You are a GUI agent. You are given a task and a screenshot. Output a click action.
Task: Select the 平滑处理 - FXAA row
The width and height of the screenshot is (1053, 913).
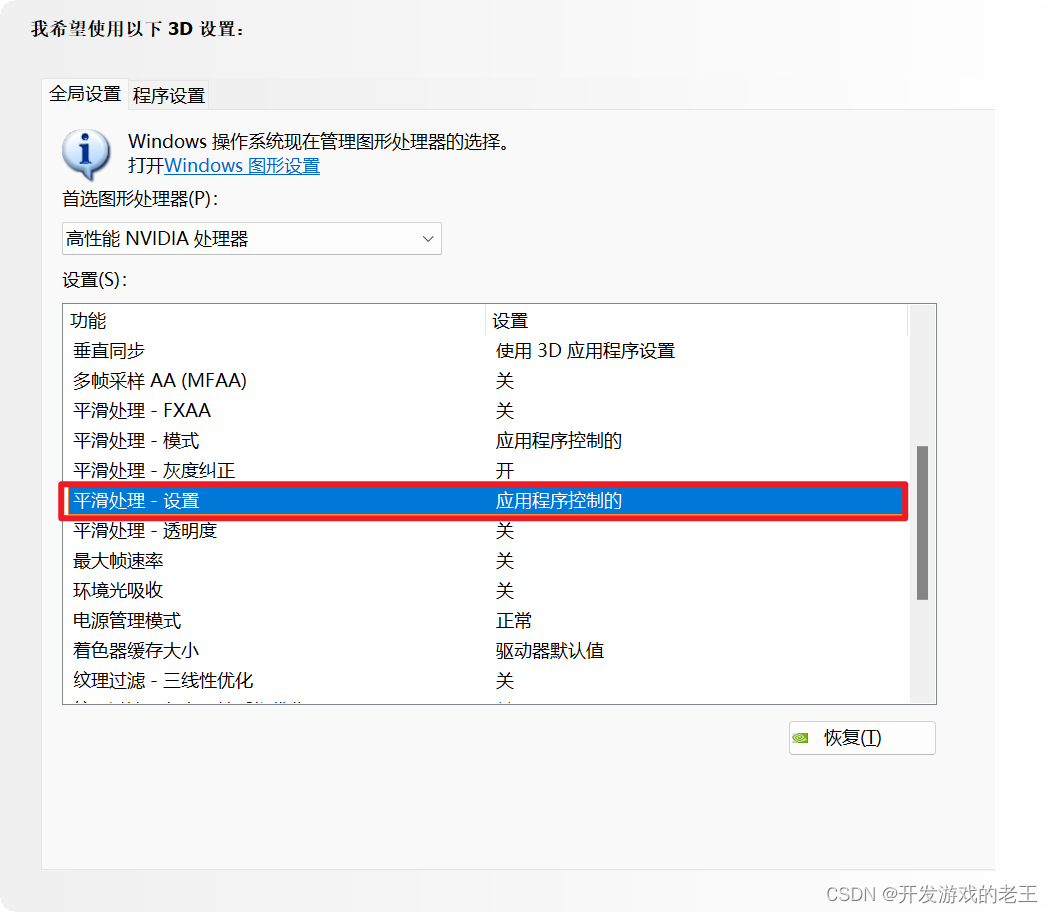486,411
